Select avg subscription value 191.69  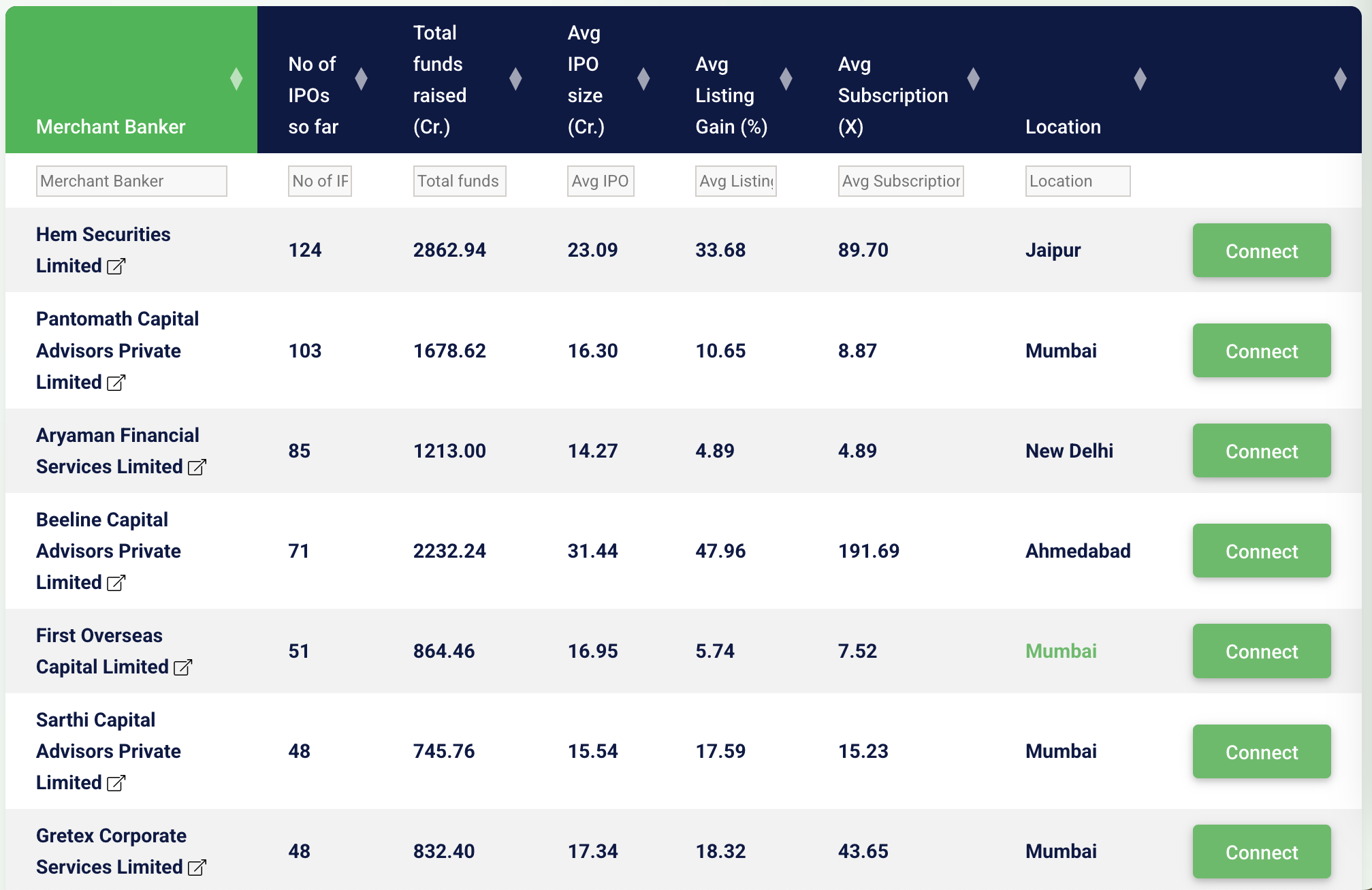pos(869,551)
